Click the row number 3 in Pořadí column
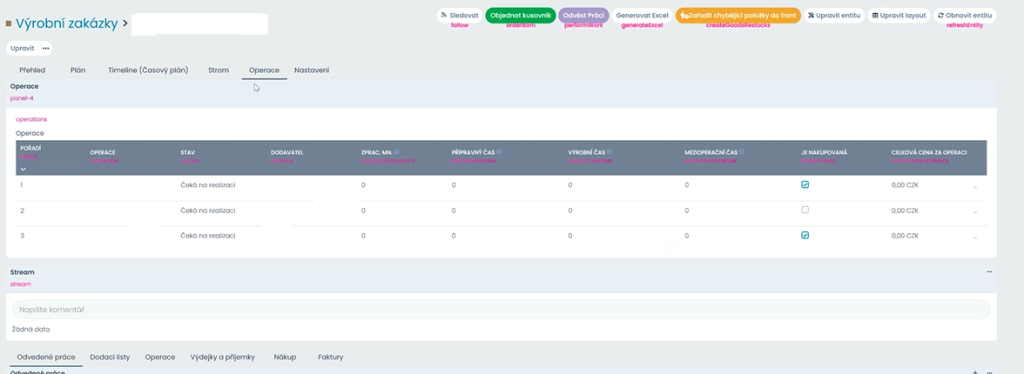This screenshot has height=374, width=1024. click(22, 235)
